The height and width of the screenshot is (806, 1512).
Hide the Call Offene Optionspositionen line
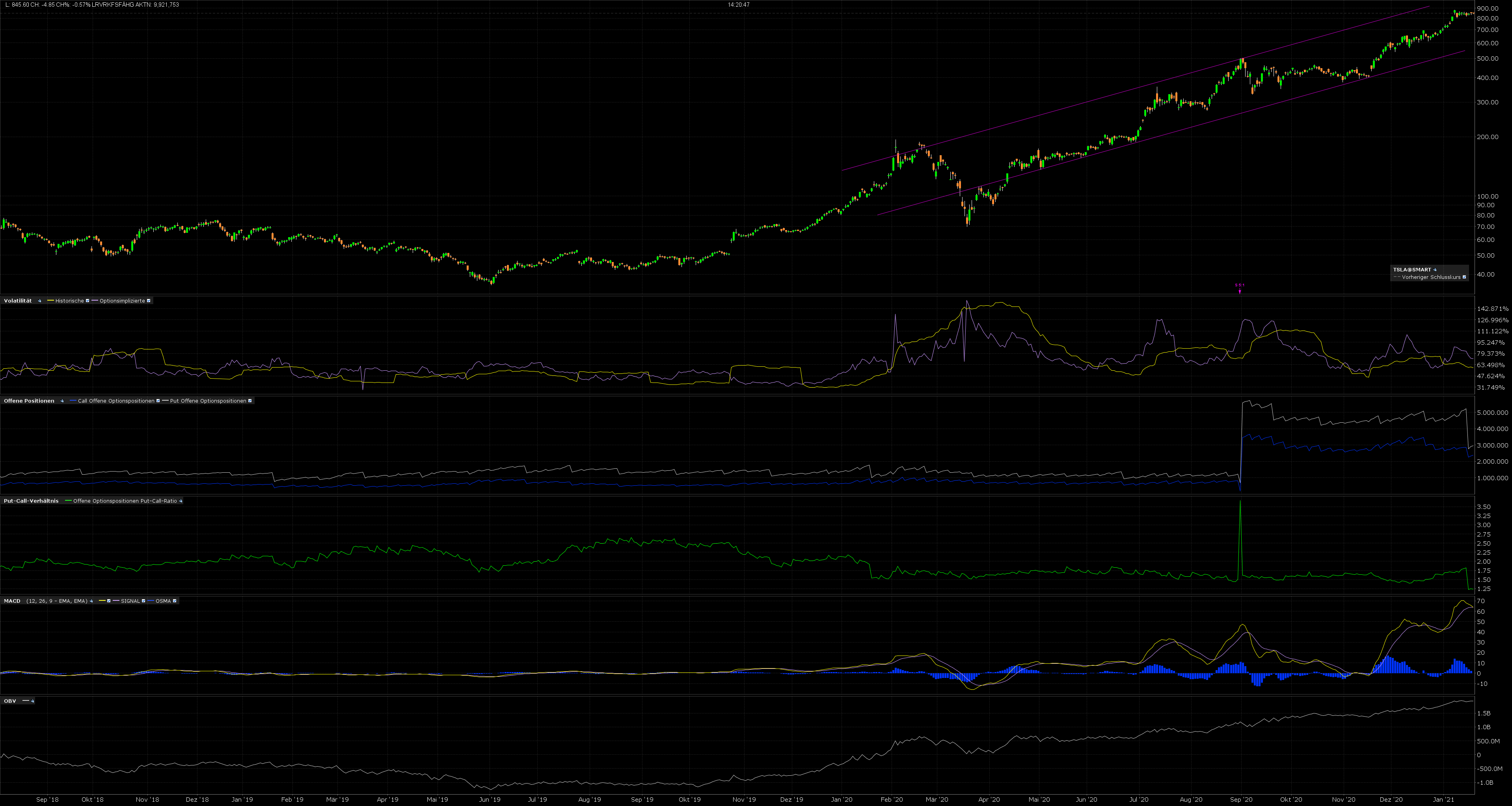tap(158, 401)
